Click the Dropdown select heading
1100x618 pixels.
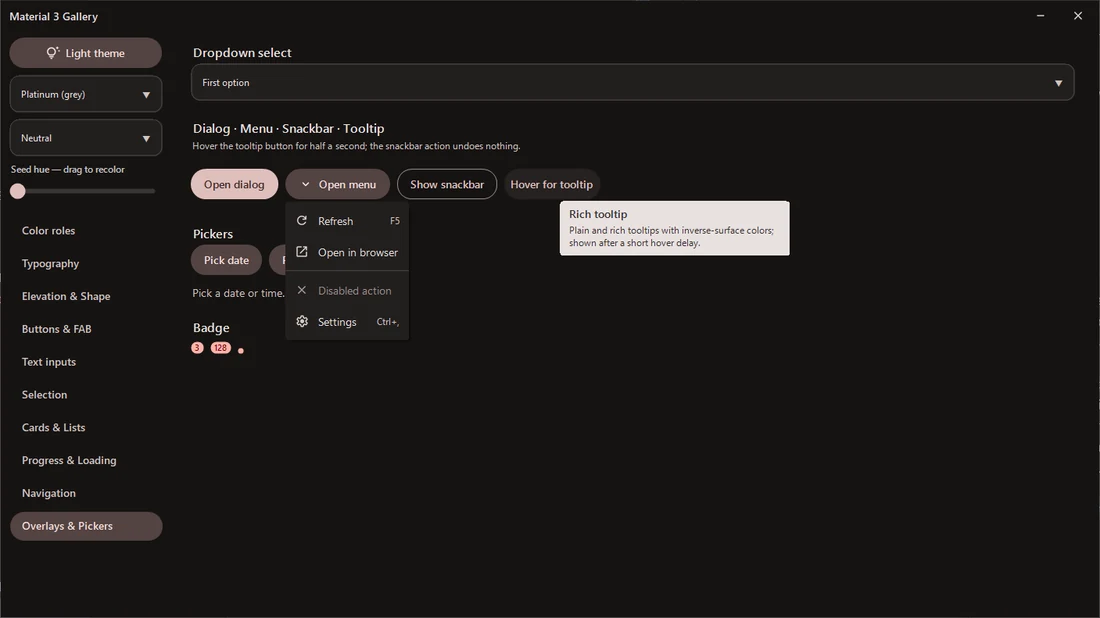pyautogui.click(x=242, y=53)
